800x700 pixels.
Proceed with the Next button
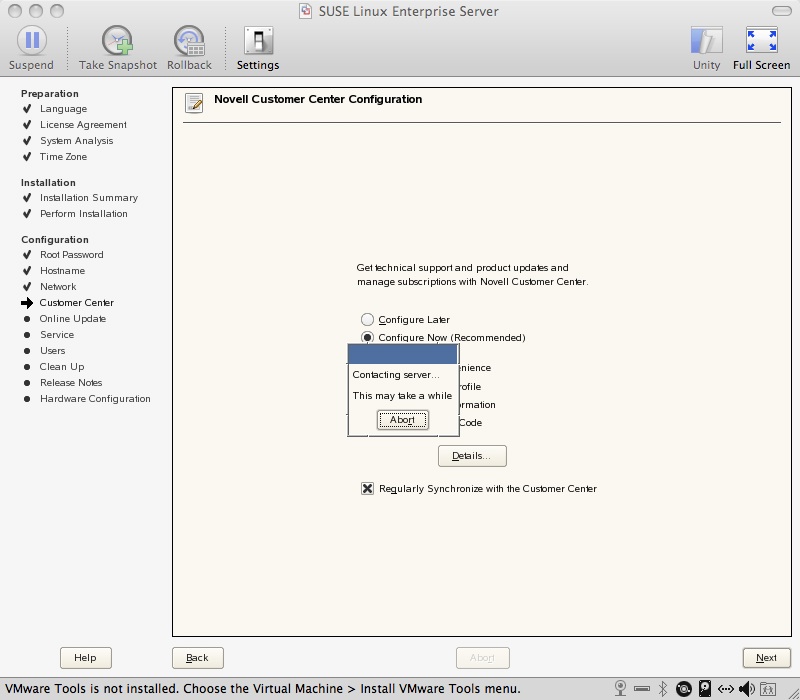coord(766,658)
